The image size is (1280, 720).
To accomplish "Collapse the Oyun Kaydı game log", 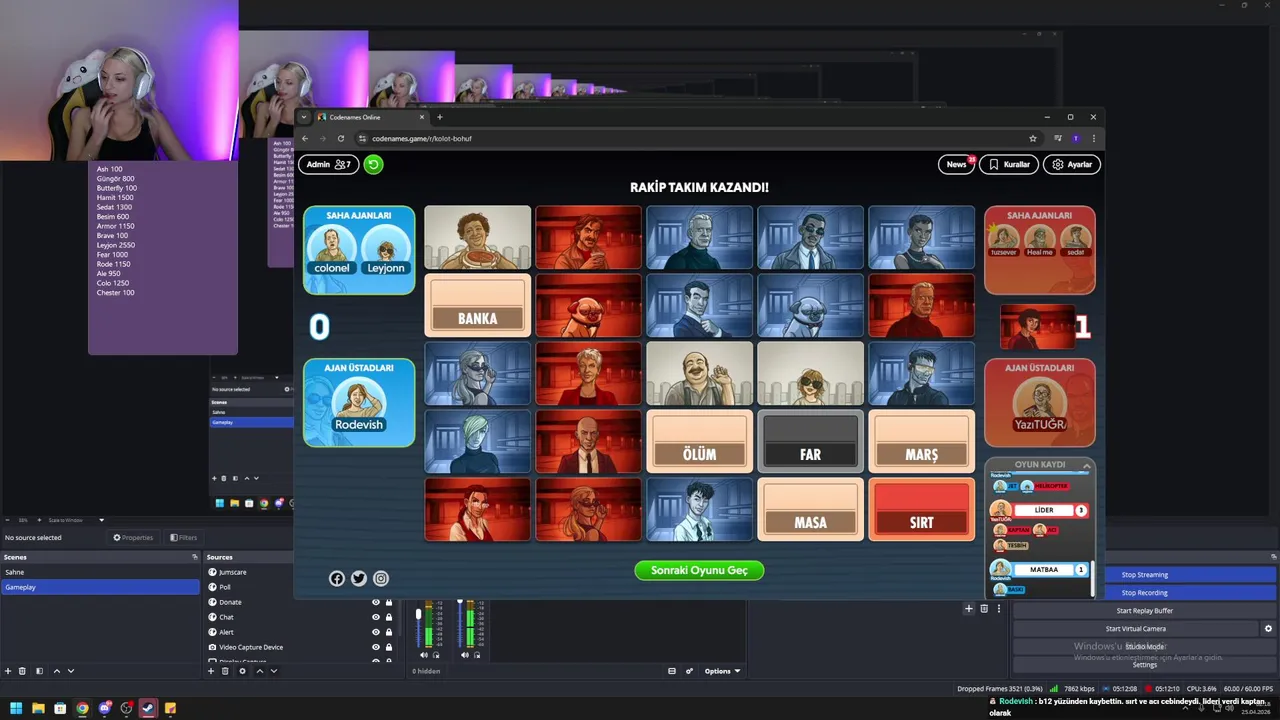I will 1087,465.
